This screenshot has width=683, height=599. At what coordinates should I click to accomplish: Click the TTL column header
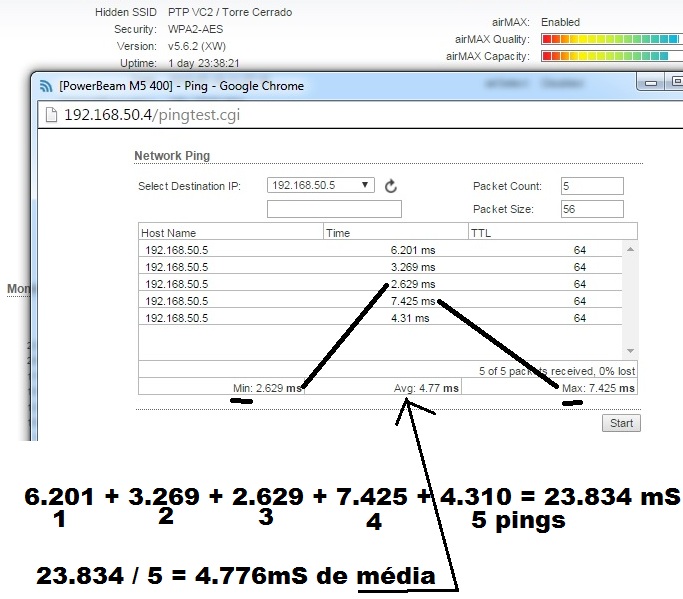coord(553,233)
